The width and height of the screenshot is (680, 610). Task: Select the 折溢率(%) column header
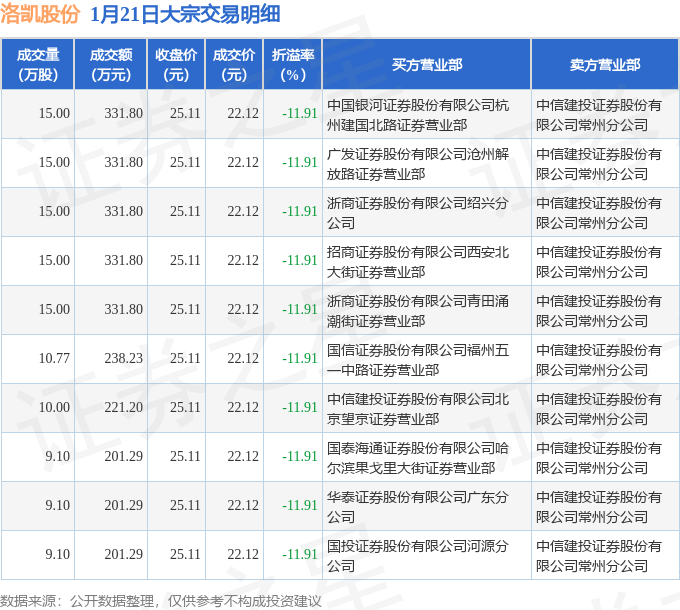pyautogui.click(x=293, y=65)
